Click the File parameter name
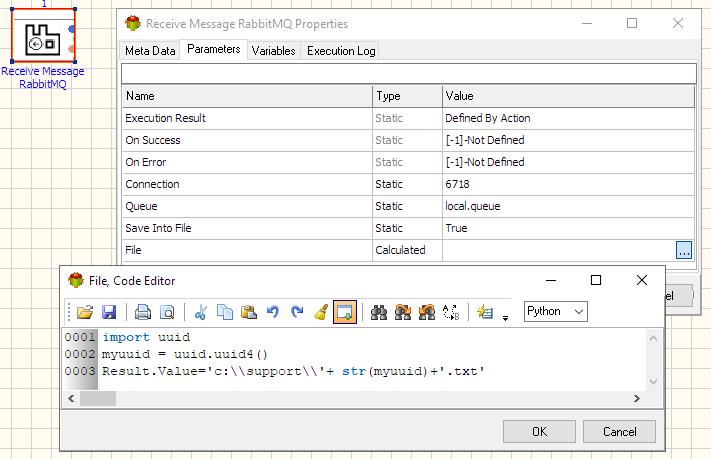711x459 pixels. 133,250
